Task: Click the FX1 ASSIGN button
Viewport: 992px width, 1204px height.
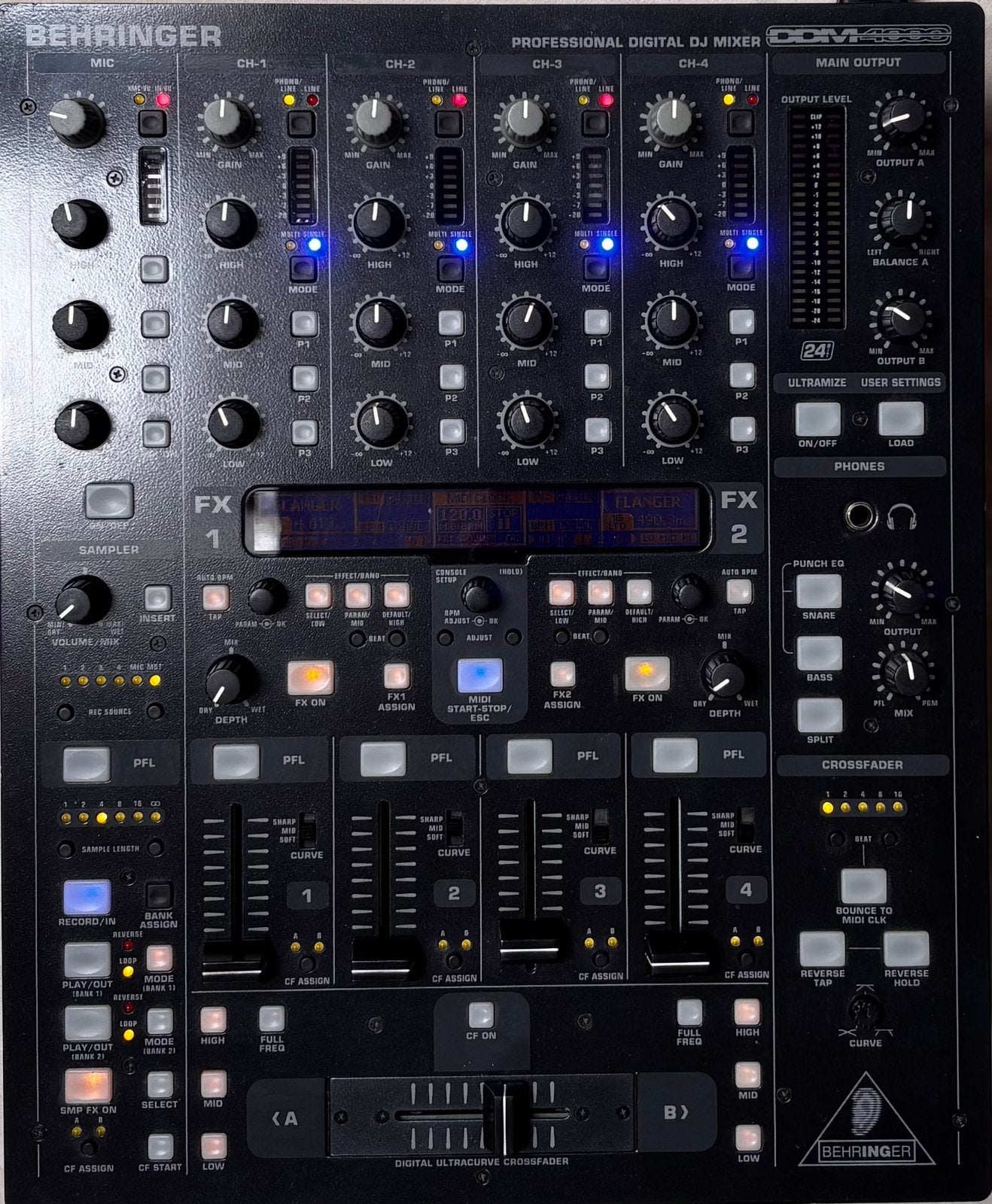Action: [396, 676]
